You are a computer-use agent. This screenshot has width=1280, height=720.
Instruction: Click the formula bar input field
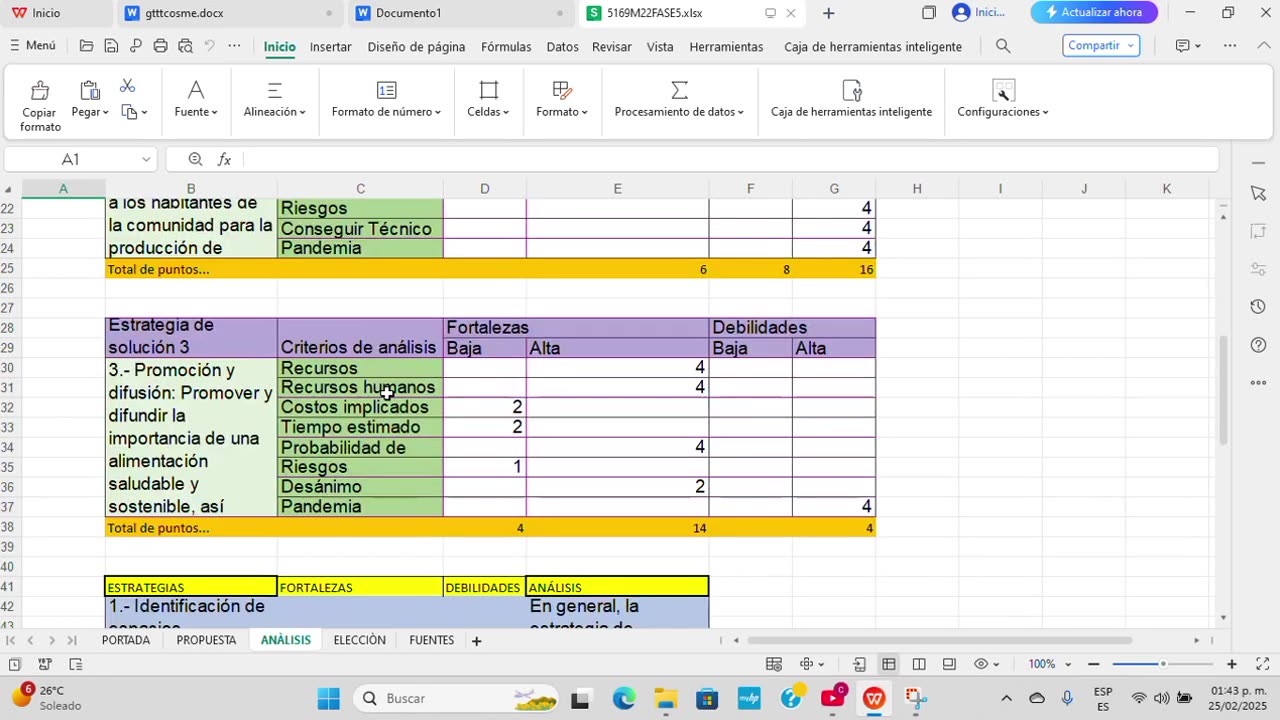pos(730,159)
